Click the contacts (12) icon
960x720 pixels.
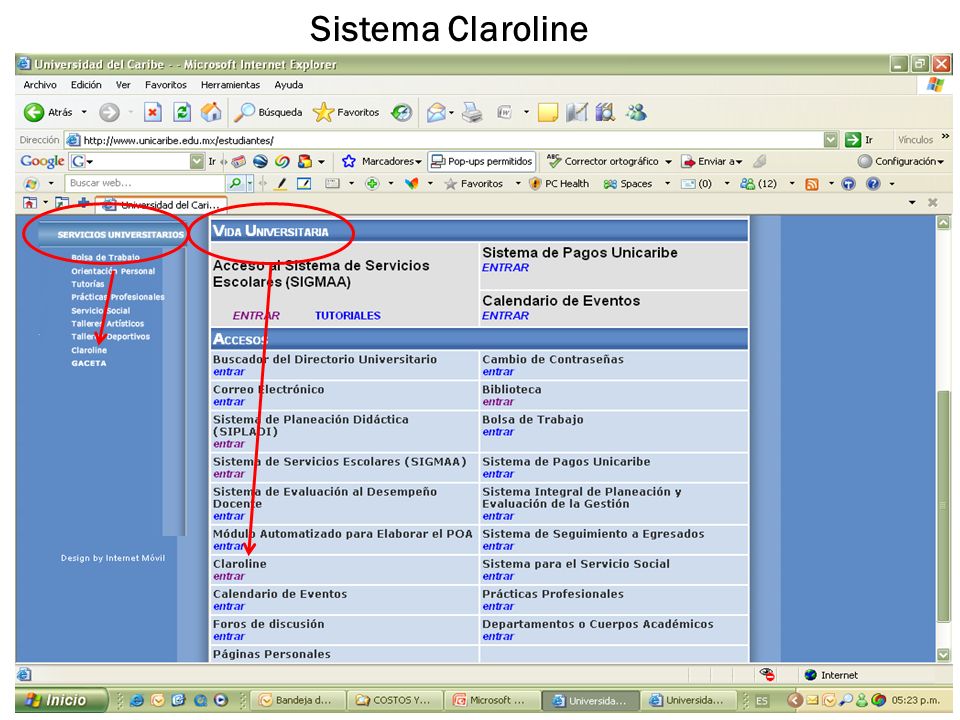tap(758, 184)
